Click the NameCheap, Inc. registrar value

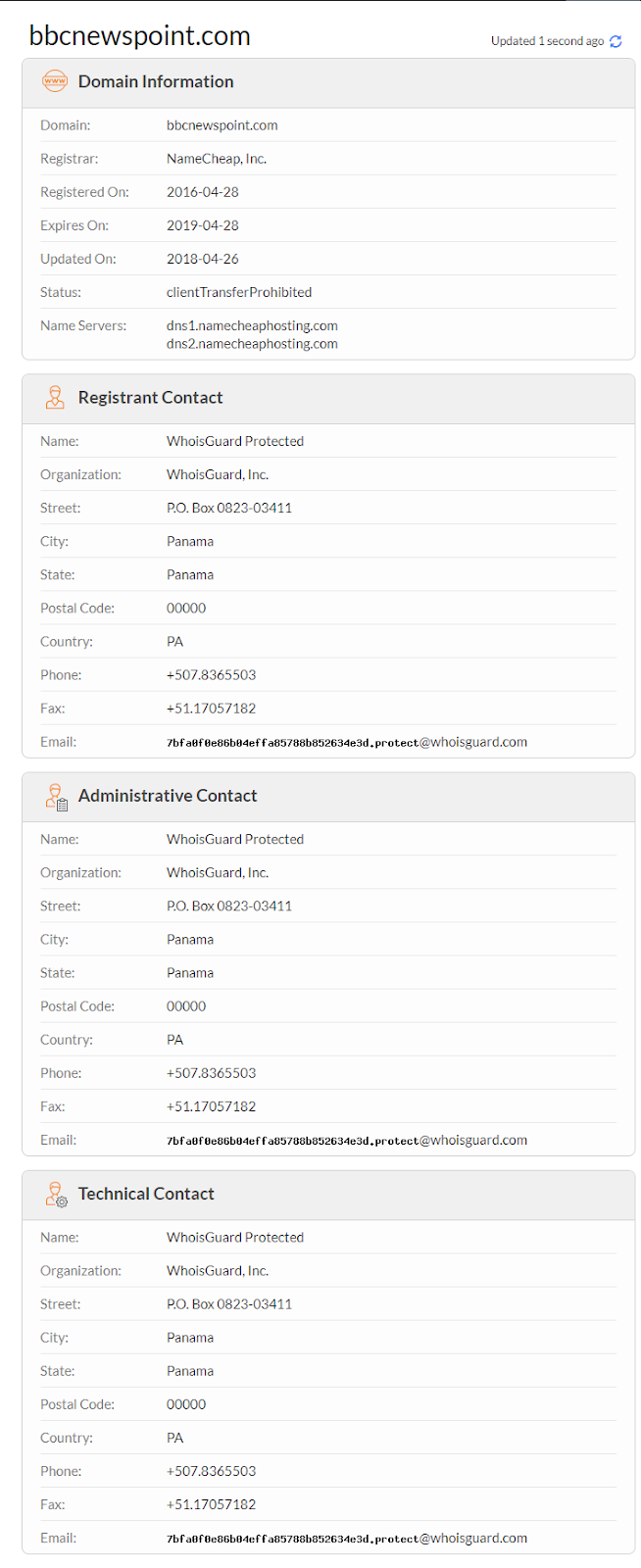217,159
